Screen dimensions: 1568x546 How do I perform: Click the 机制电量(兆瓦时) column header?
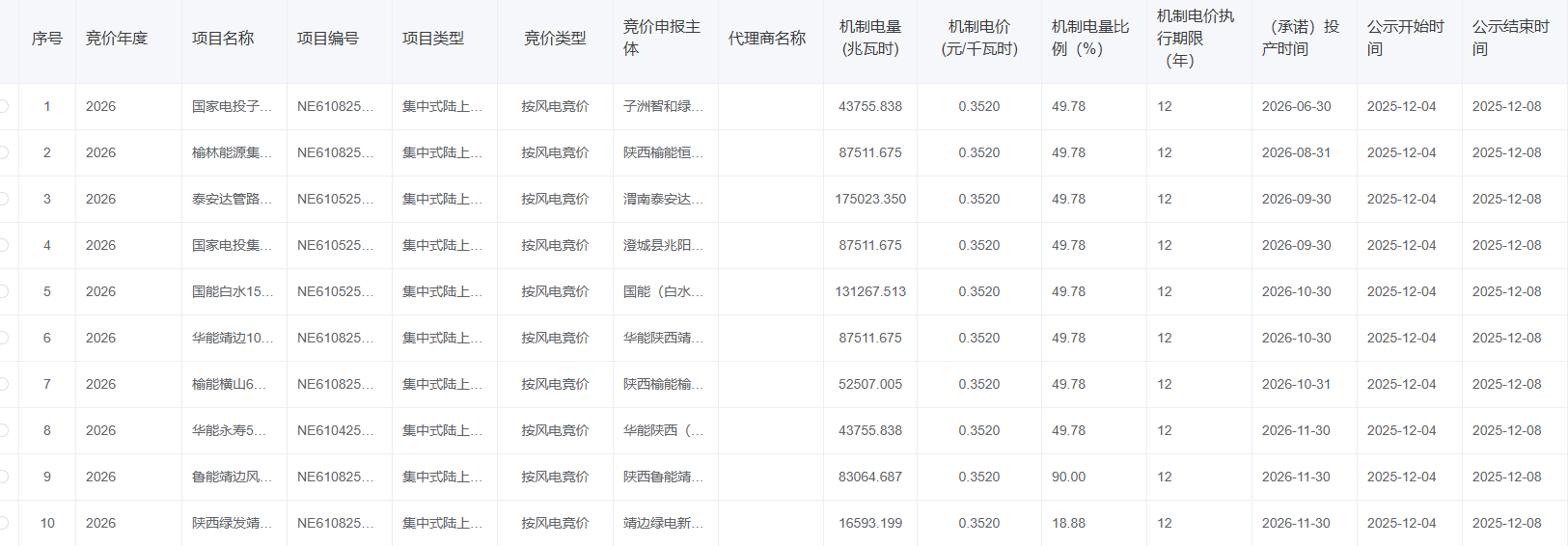pos(869,39)
